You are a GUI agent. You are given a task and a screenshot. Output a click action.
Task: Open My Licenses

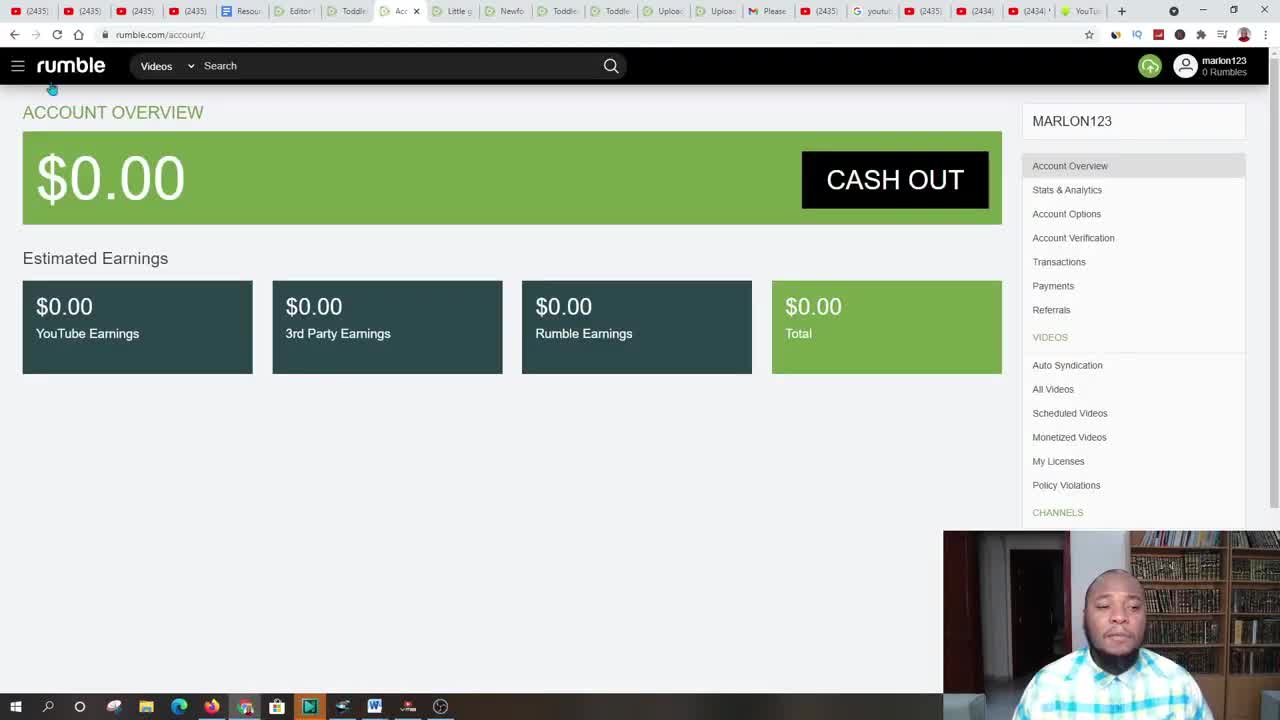click(x=1058, y=461)
